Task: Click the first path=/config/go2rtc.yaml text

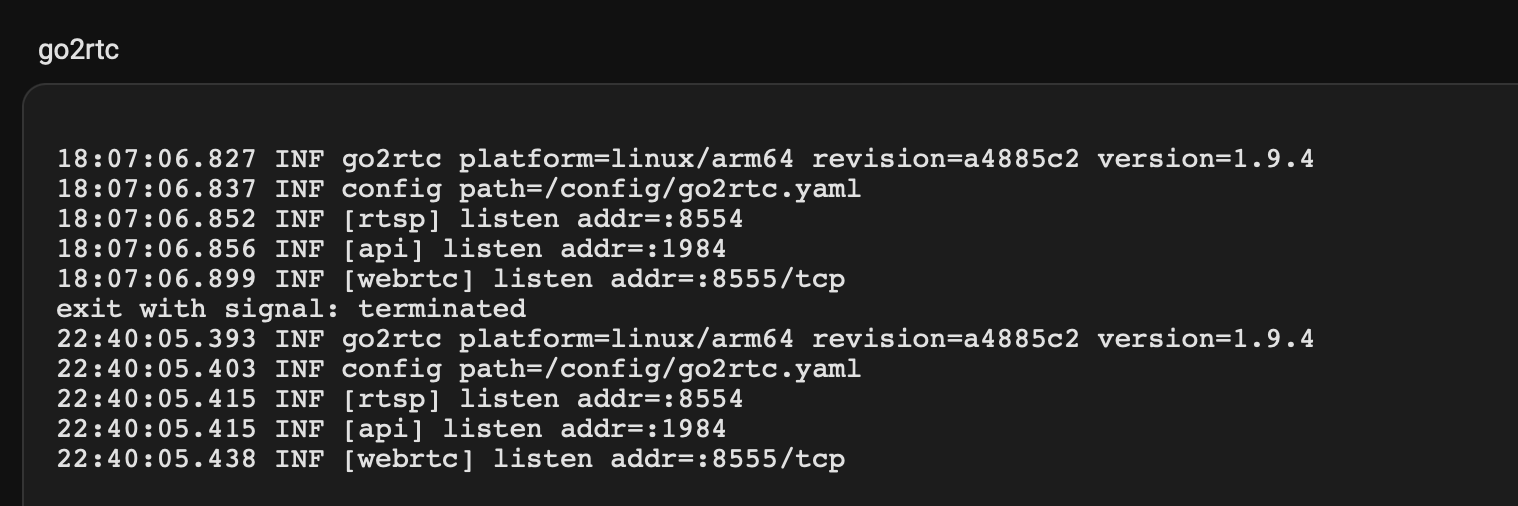Action: [660, 188]
